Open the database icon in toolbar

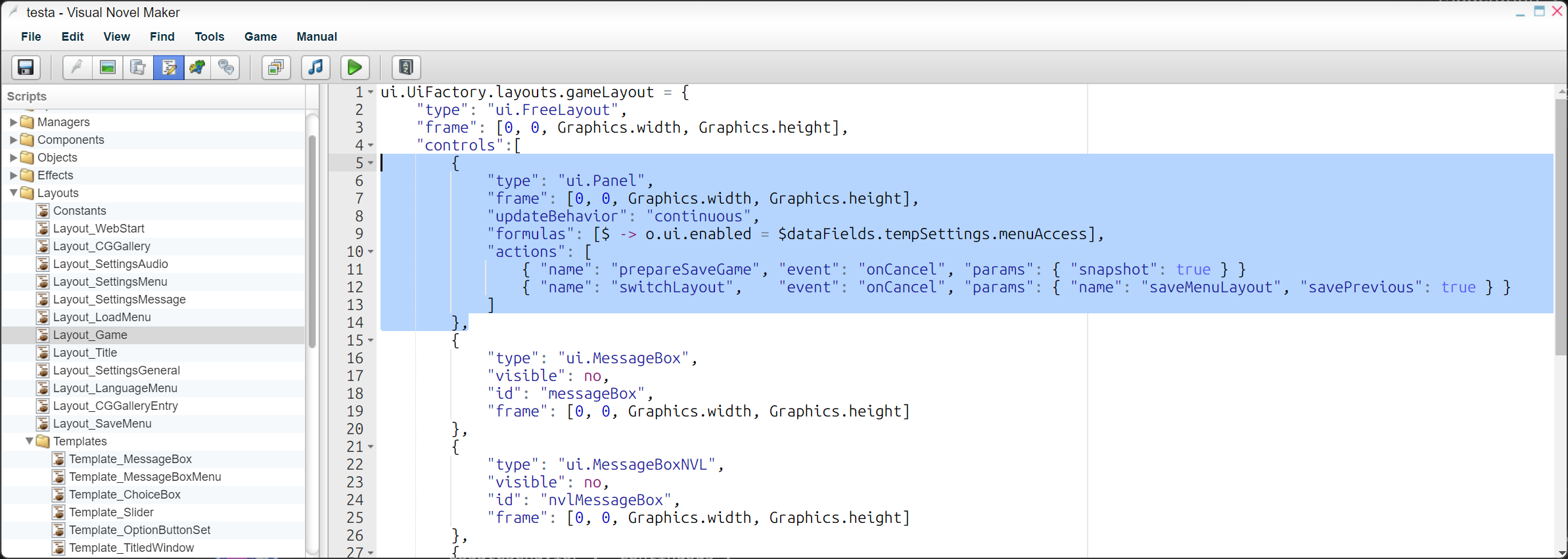pos(138,67)
